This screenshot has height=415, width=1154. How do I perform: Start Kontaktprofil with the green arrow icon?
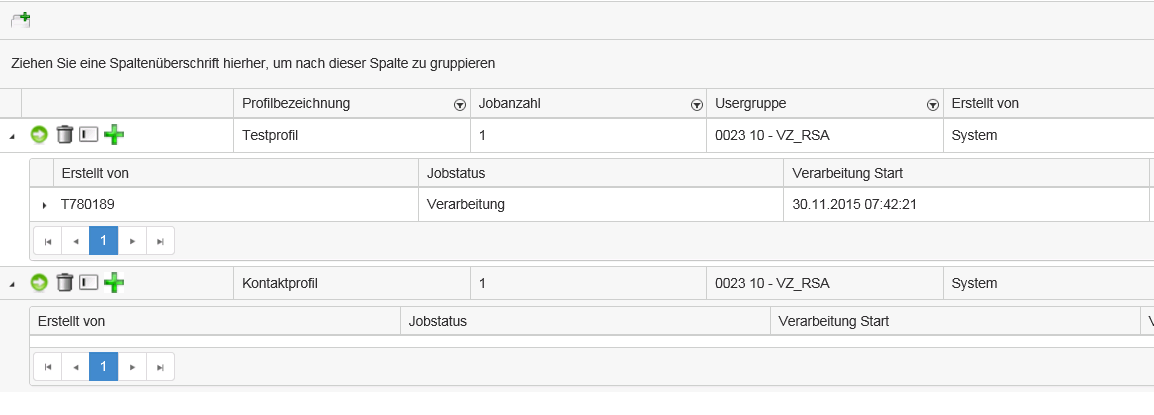(x=40, y=283)
